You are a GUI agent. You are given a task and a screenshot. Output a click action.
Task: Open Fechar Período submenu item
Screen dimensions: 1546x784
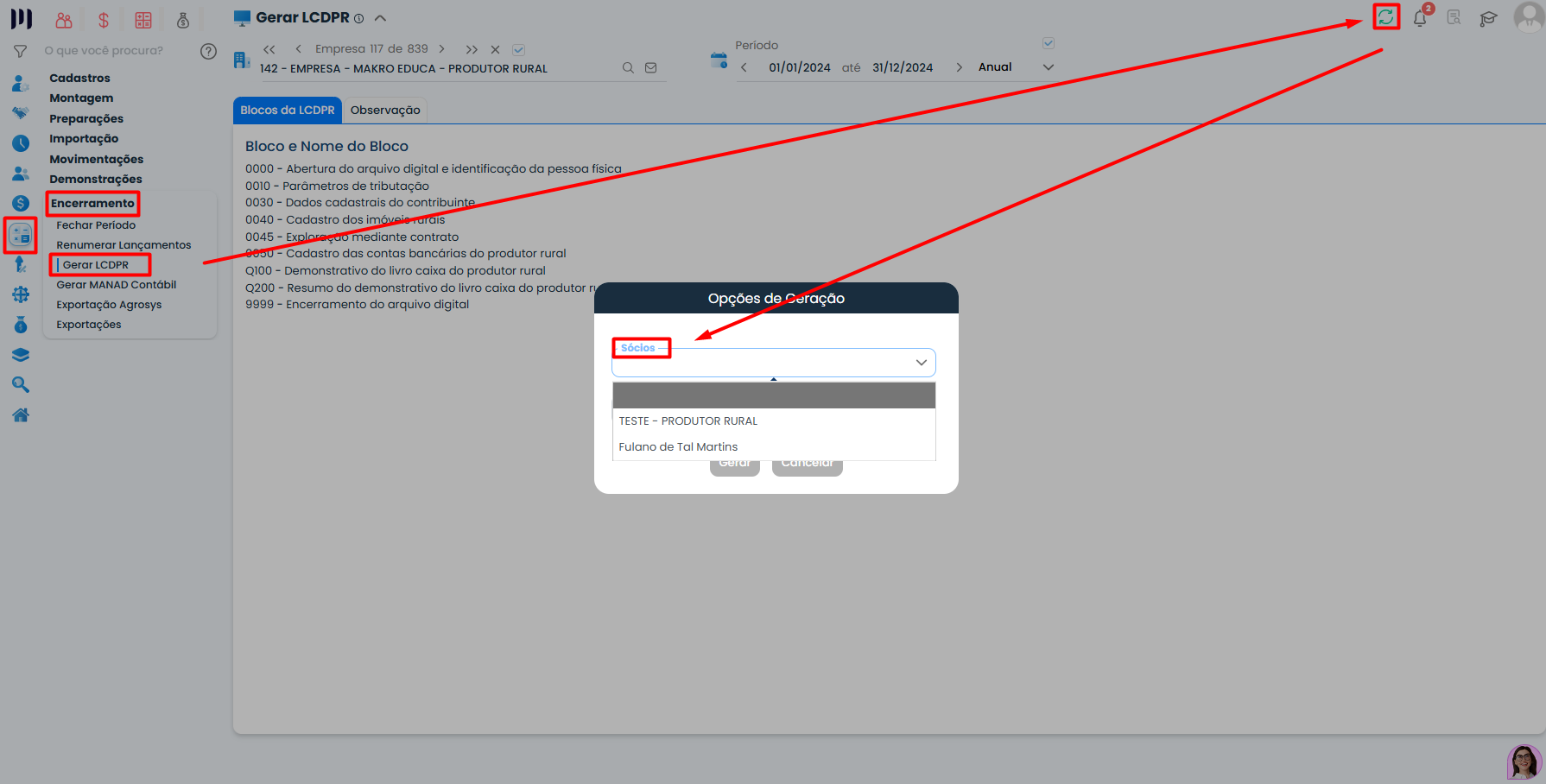point(96,225)
